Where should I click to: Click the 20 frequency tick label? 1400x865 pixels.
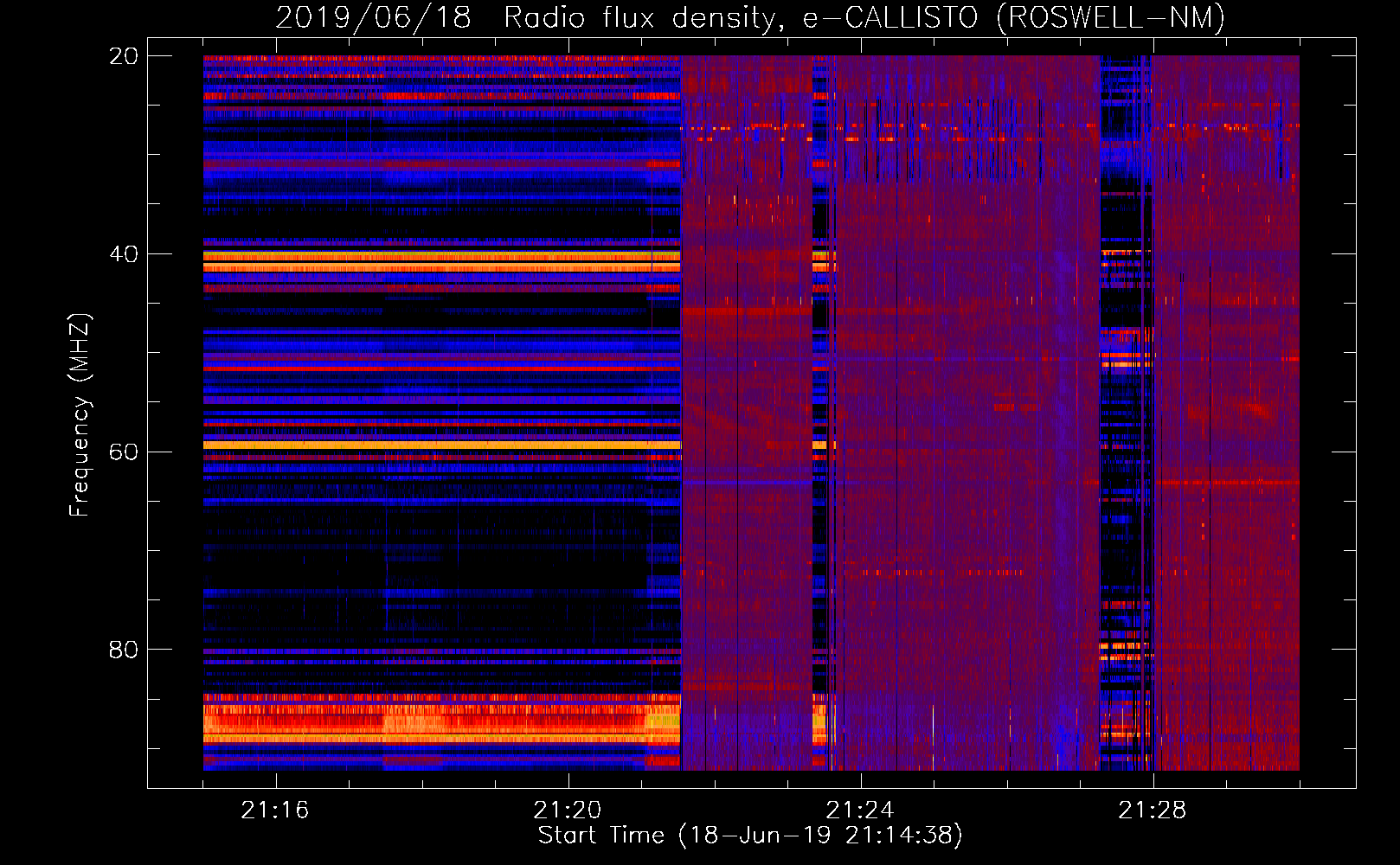pyautogui.click(x=124, y=56)
